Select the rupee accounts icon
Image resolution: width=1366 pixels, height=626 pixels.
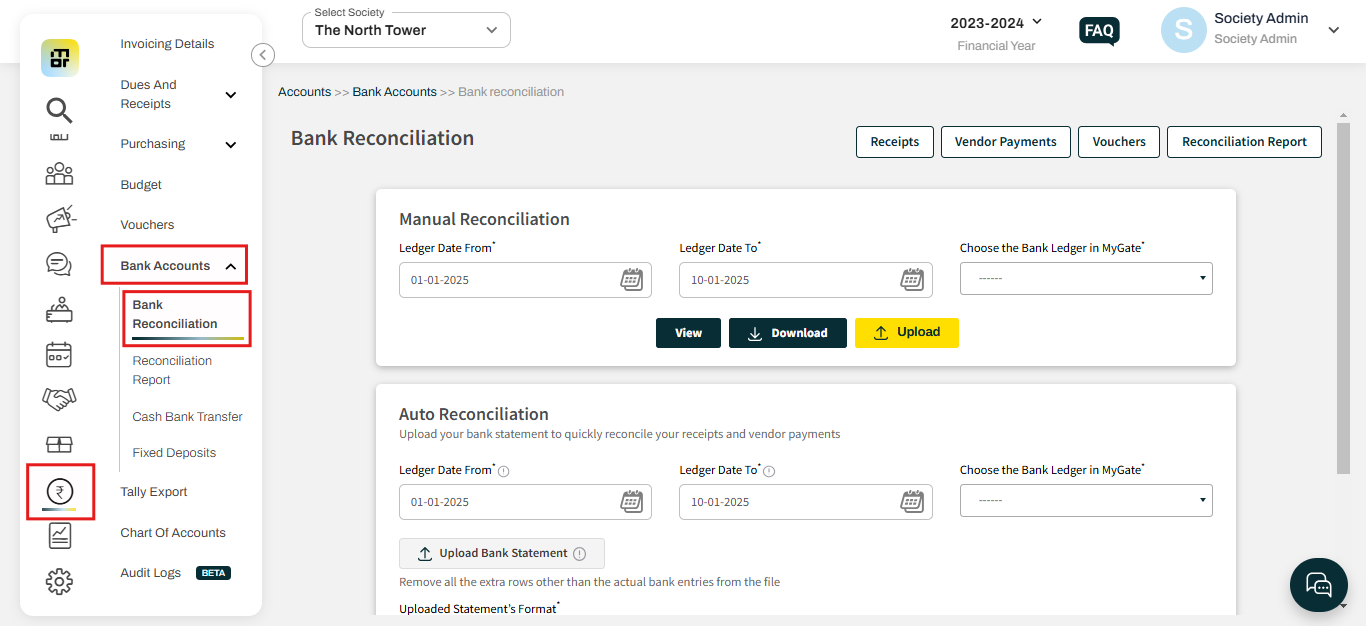click(60, 492)
